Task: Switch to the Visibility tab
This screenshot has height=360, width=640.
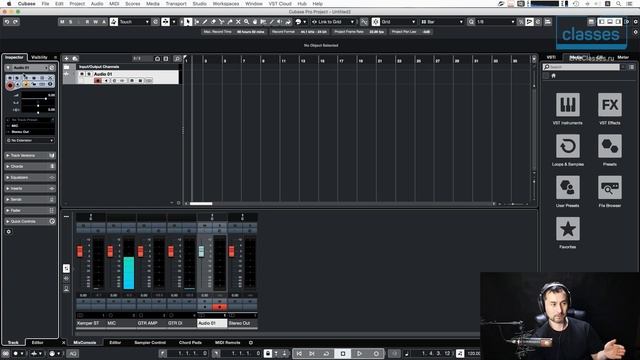Action: [40, 57]
